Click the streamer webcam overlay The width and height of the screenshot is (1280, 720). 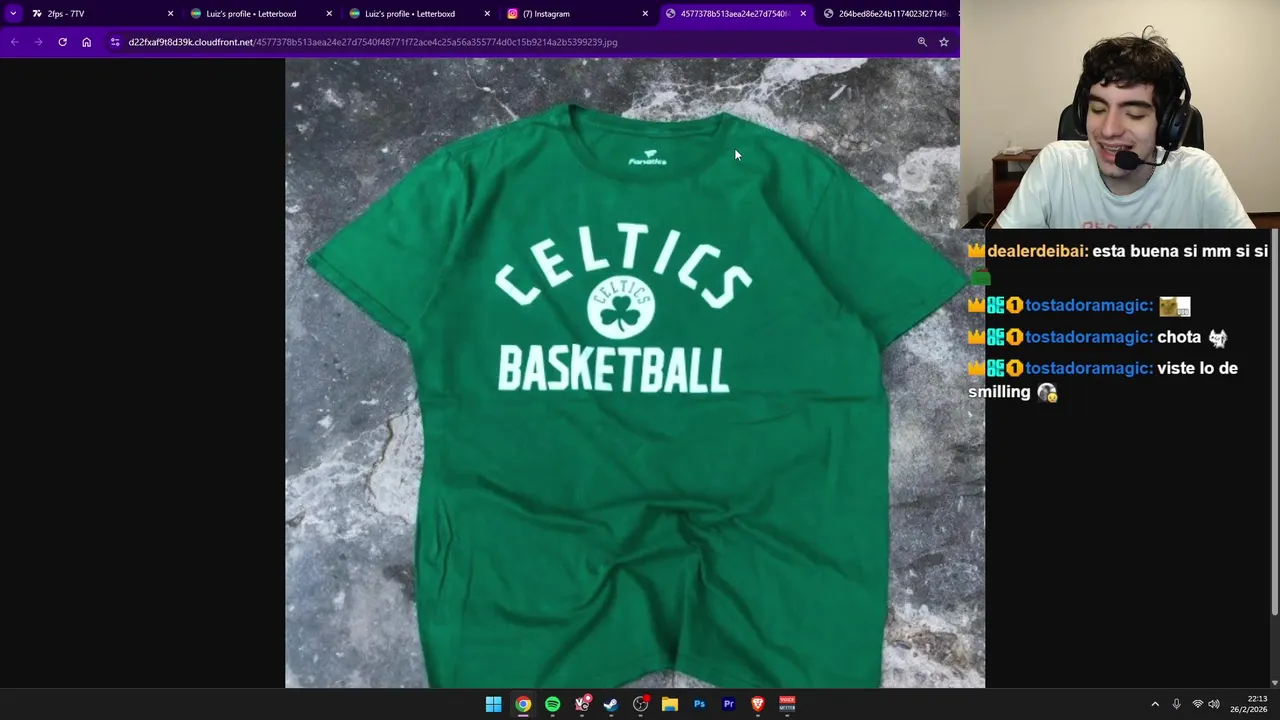tap(1120, 114)
